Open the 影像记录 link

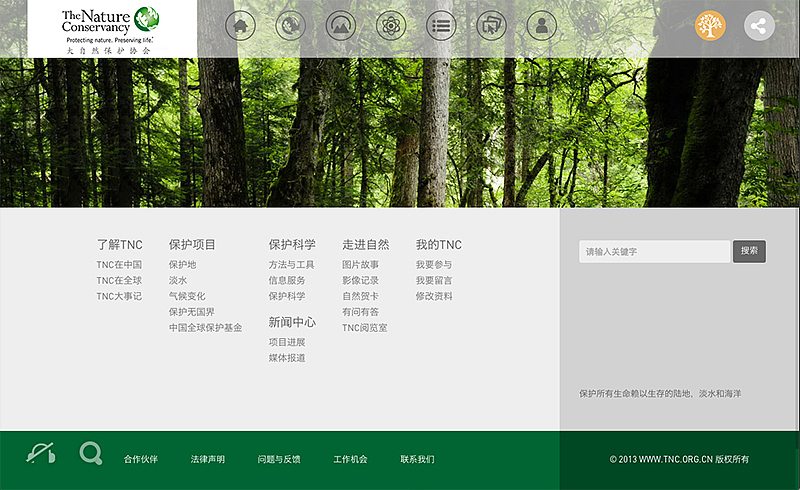pyautogui.click(x=361, y=281)
